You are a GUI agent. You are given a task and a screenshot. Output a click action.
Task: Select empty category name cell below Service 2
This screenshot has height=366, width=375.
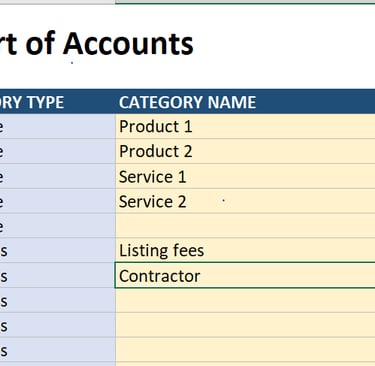(245, 226)
